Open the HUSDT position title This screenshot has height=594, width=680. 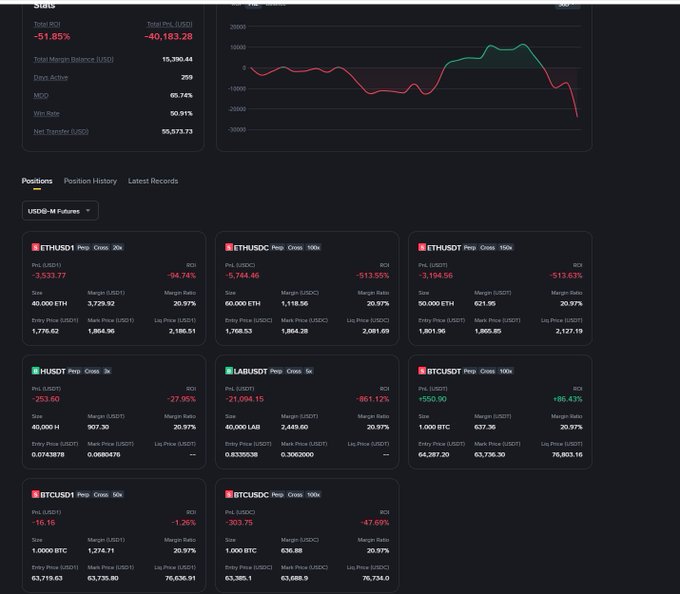[53, 371]
